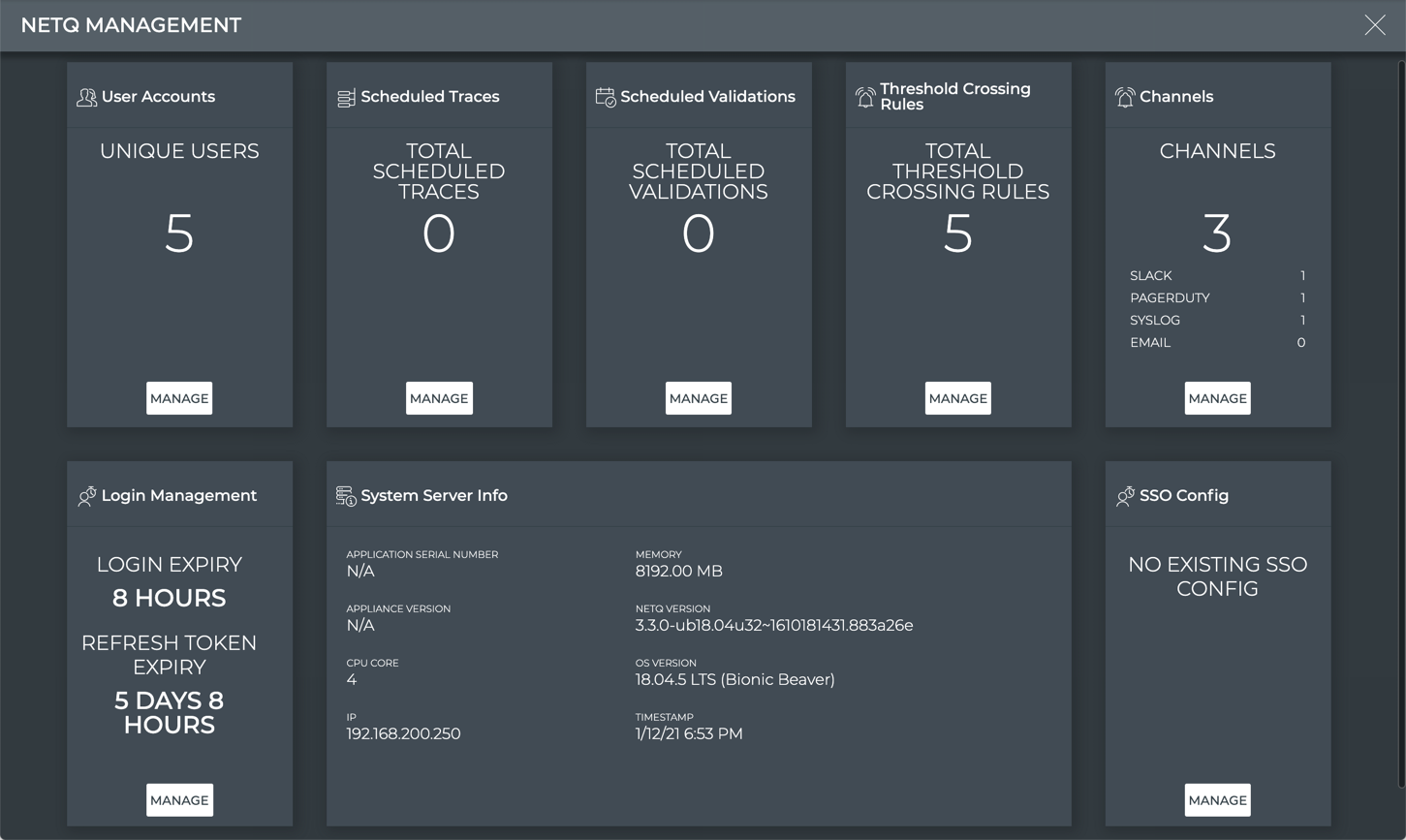Select the PAGERDUTY channel entry
This screenshot has width=1406, height=840.
(1217, 297)
